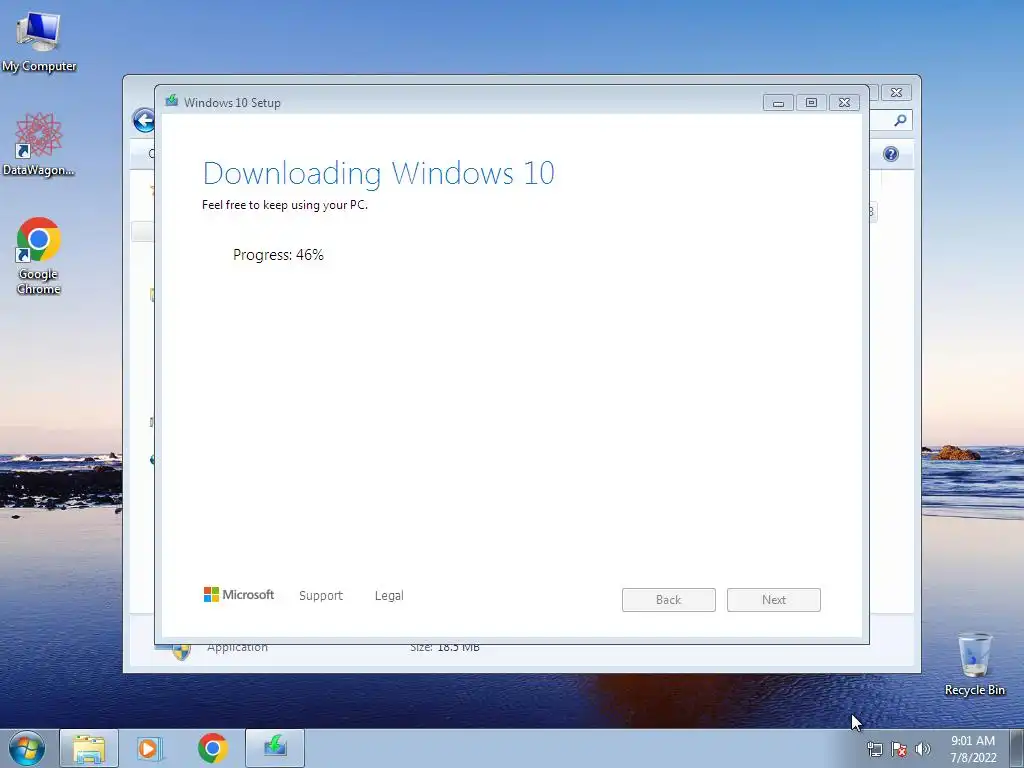Close the Windows 10 Setup window

tap(844, 103)
